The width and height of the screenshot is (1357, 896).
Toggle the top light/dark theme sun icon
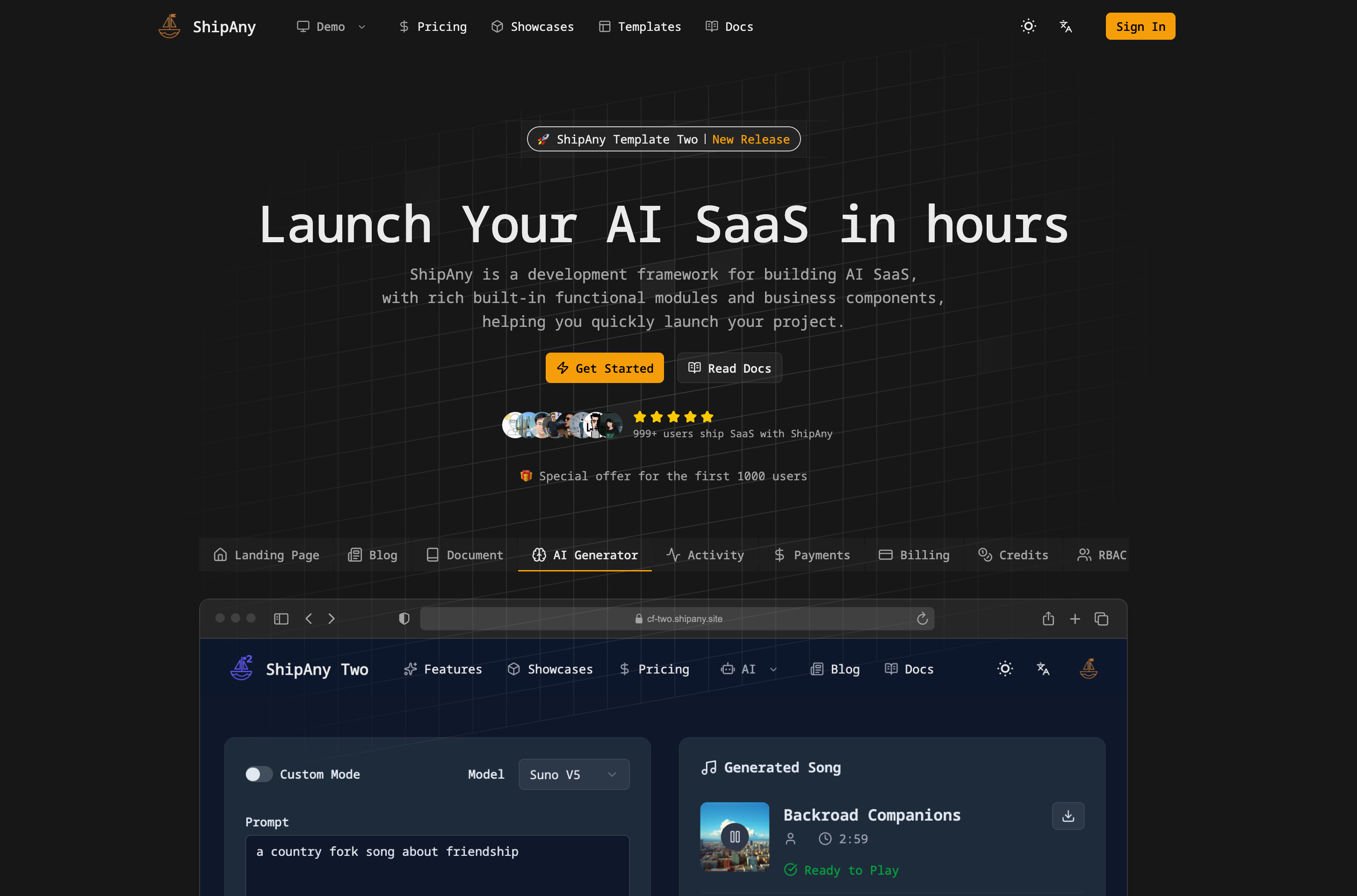pyautogui.click(x=1028, y=26)
